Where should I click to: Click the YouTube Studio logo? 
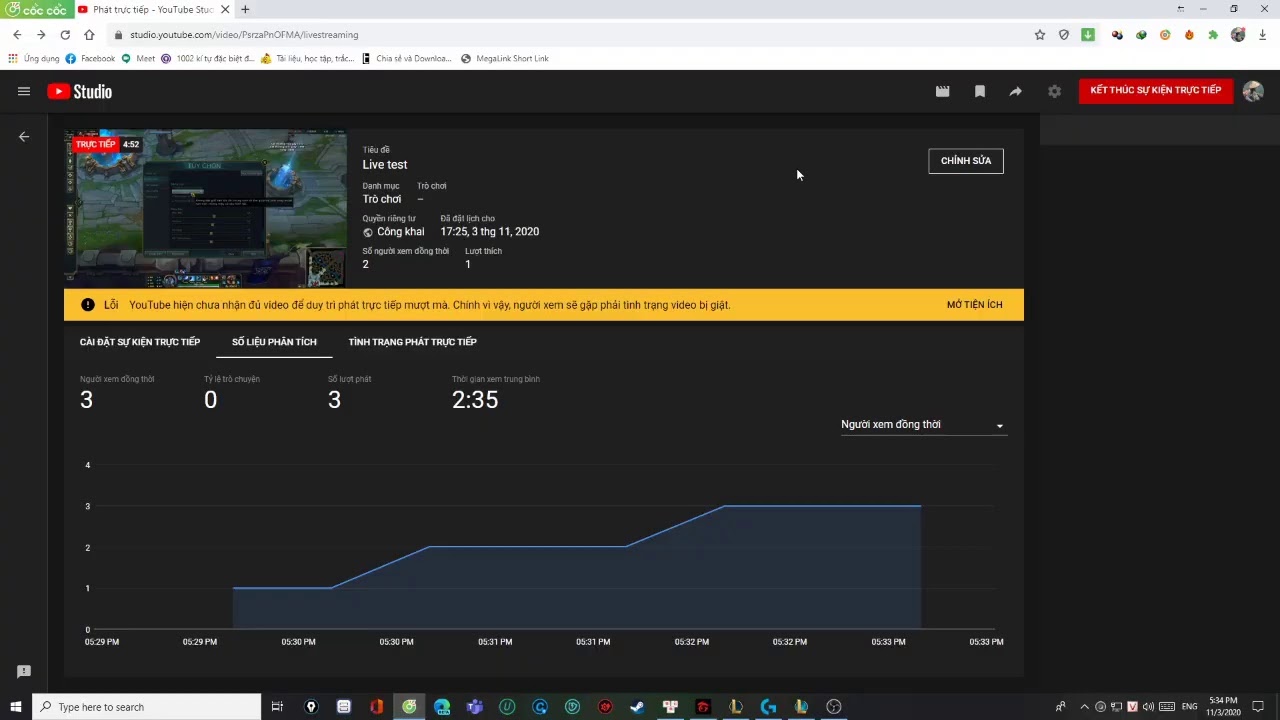coord(80,92)
